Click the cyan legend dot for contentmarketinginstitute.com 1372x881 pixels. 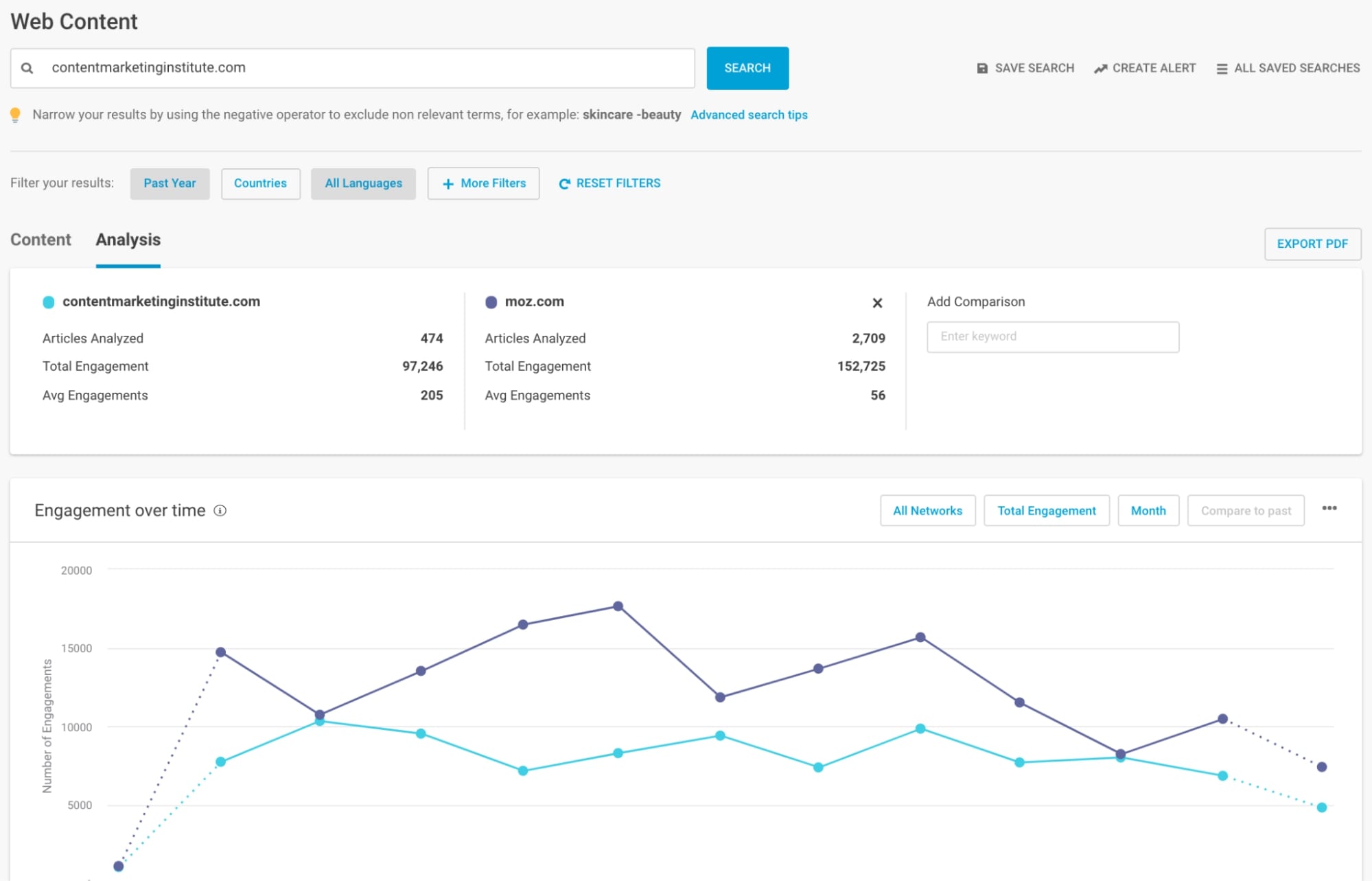47,301
